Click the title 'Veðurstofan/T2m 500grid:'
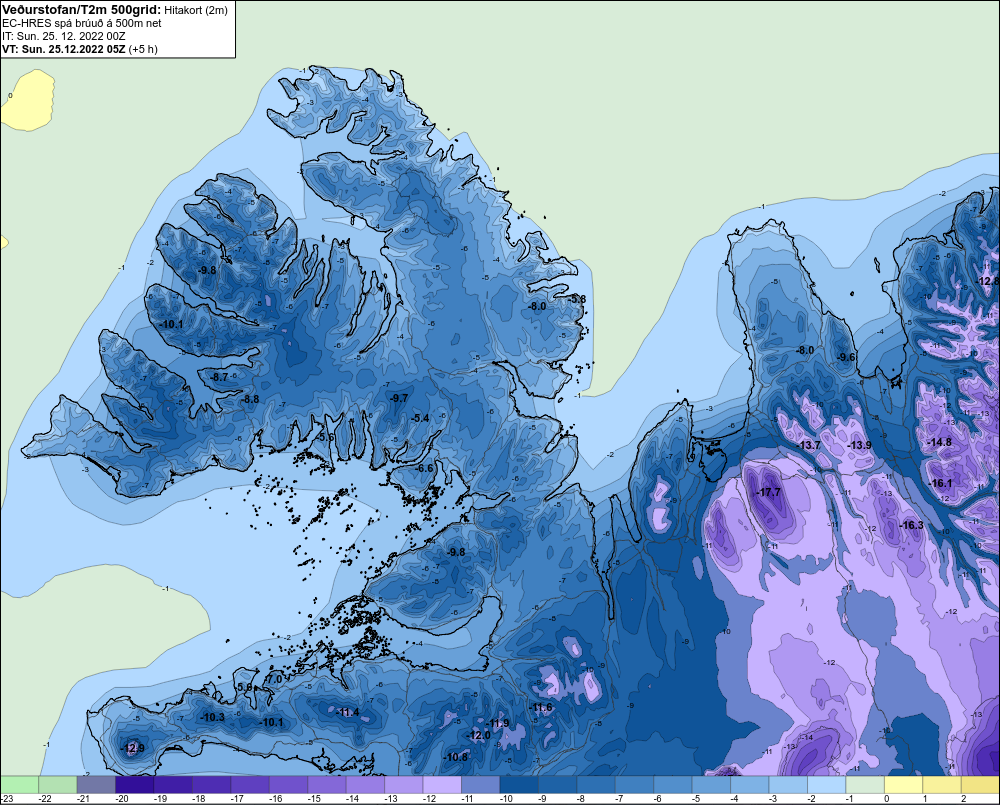 click(82, 10)
